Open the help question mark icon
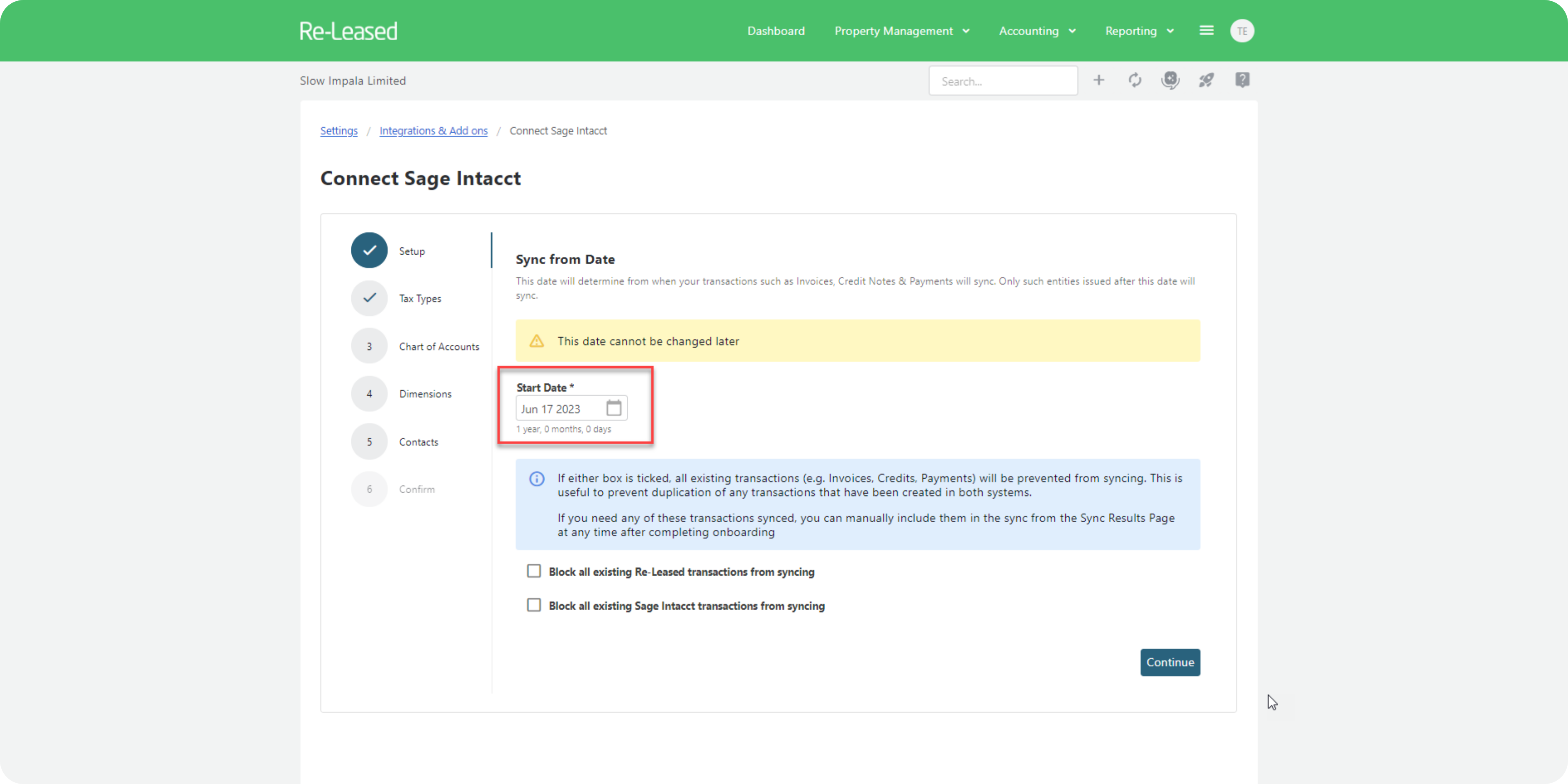 (x=1242, y=80)
